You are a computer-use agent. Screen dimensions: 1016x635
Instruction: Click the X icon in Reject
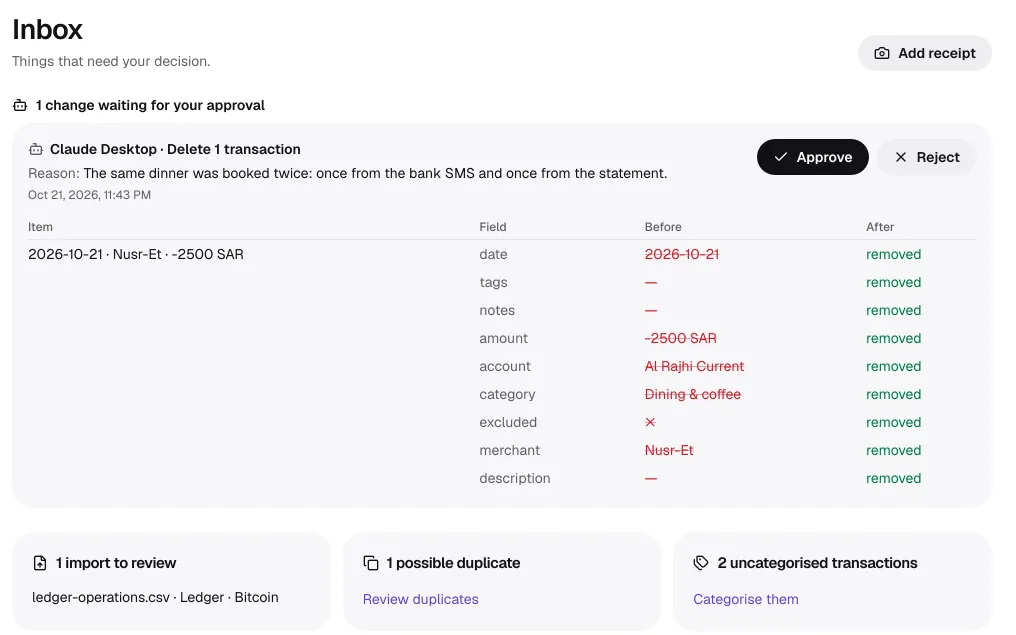pyautogui.click(x=901, y=157)
